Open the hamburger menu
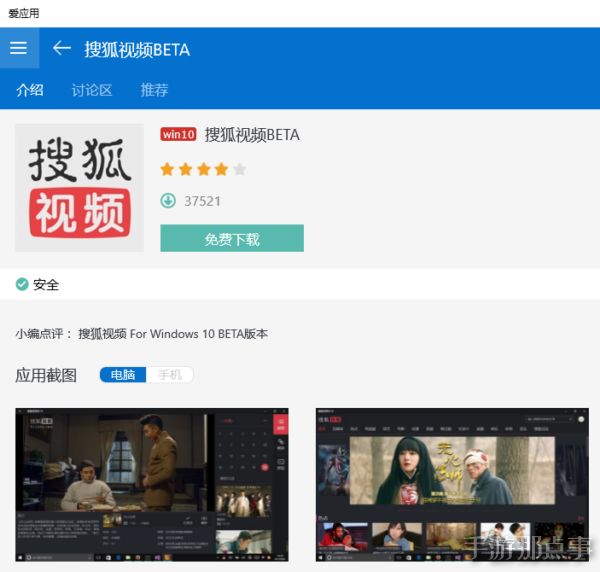600x572 pixels. point(18,48)
